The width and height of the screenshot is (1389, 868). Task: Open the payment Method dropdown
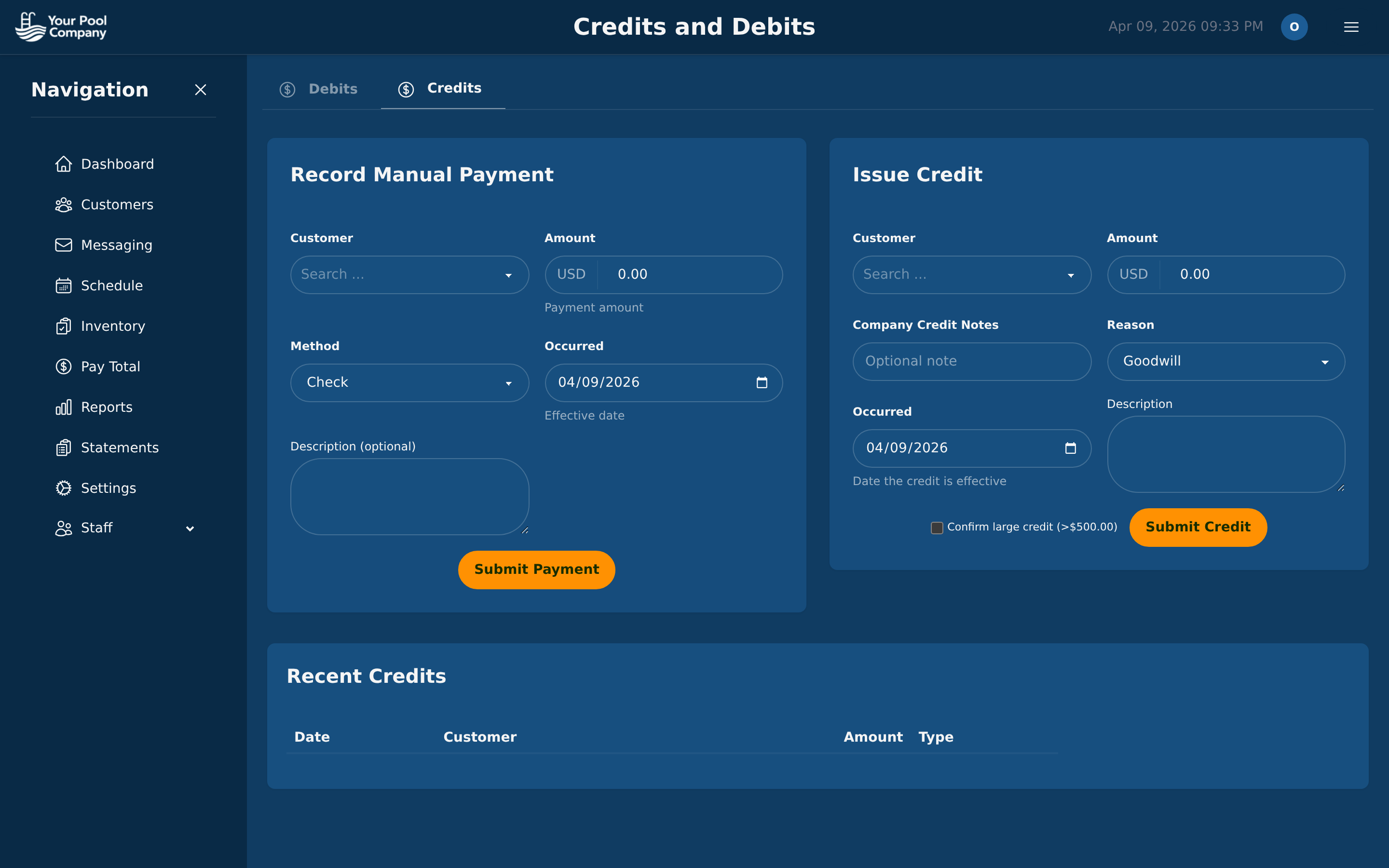click(409, 382)
